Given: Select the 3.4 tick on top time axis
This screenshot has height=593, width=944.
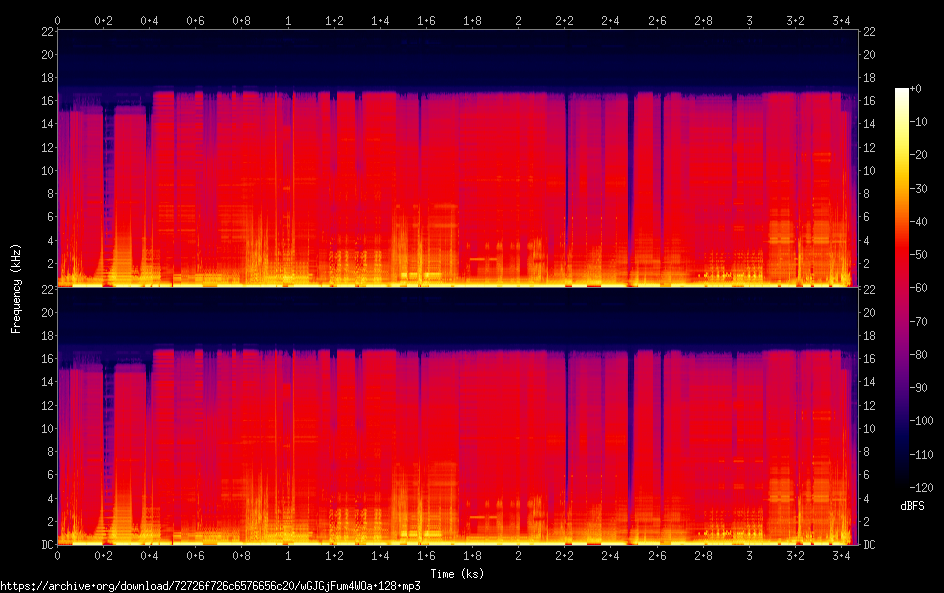Looking at the screenshot, I should coord(841,20).
